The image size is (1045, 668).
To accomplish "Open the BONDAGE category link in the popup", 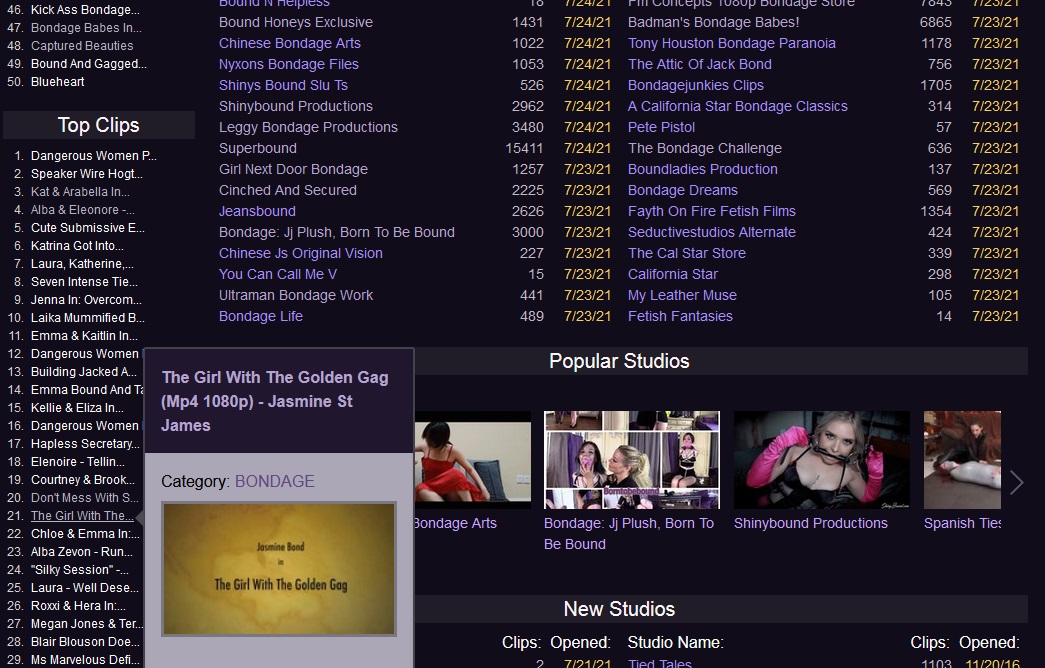I will coord(275,481).
